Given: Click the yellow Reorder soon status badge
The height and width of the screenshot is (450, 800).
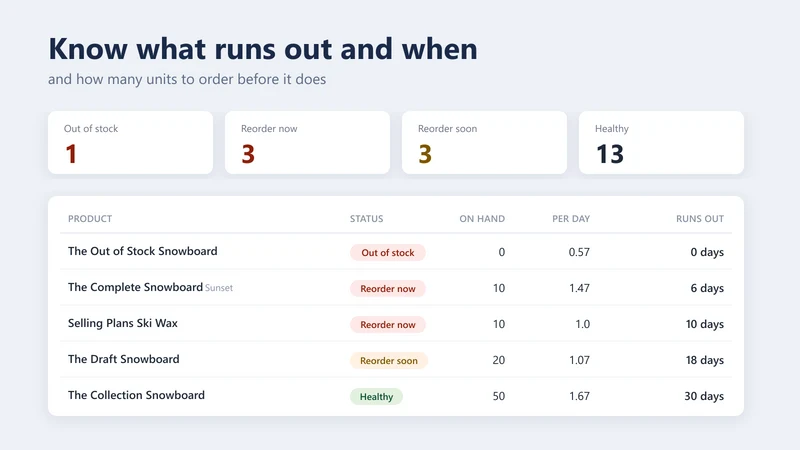Looking at the screenshot, I should [389, 361].
